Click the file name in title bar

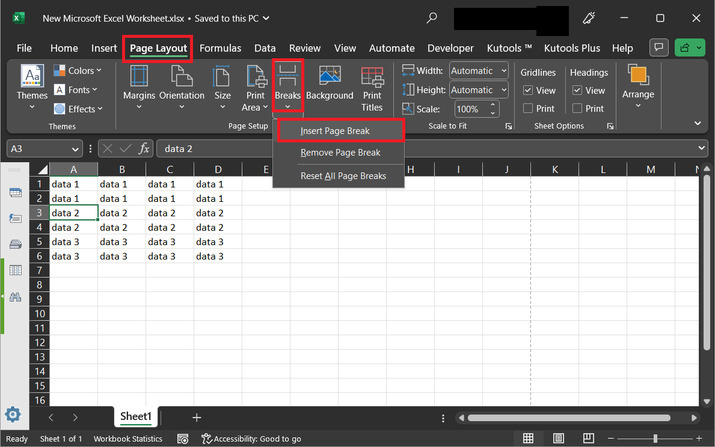(113, 19)
